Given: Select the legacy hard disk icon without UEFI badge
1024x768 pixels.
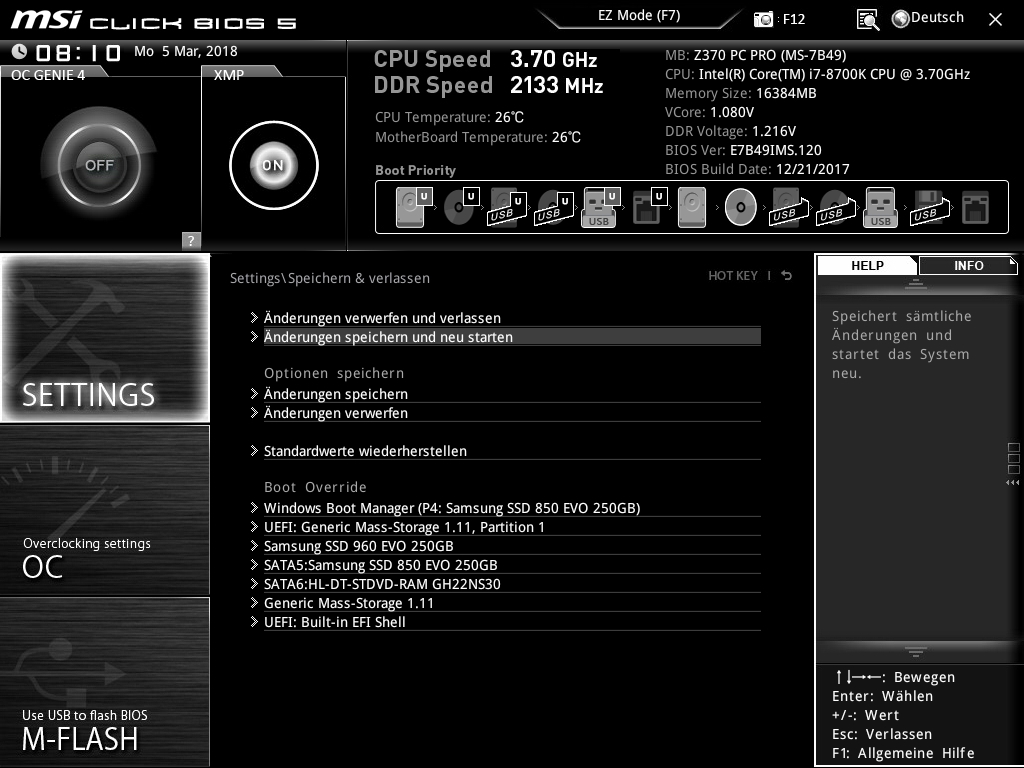Looking at the screenshot, I should (692, 207).
